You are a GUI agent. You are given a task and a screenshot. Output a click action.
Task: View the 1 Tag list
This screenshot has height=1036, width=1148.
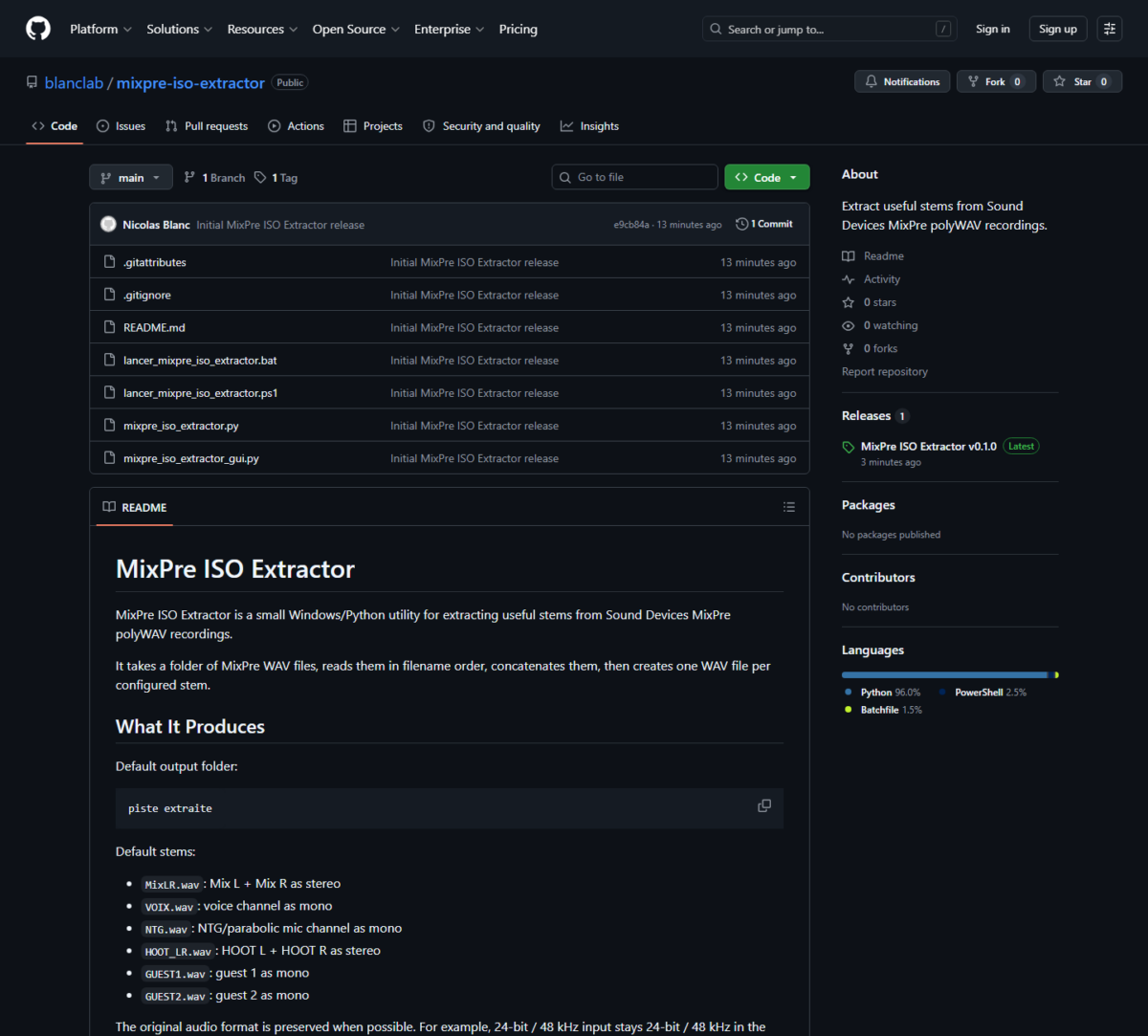[276, 178]
